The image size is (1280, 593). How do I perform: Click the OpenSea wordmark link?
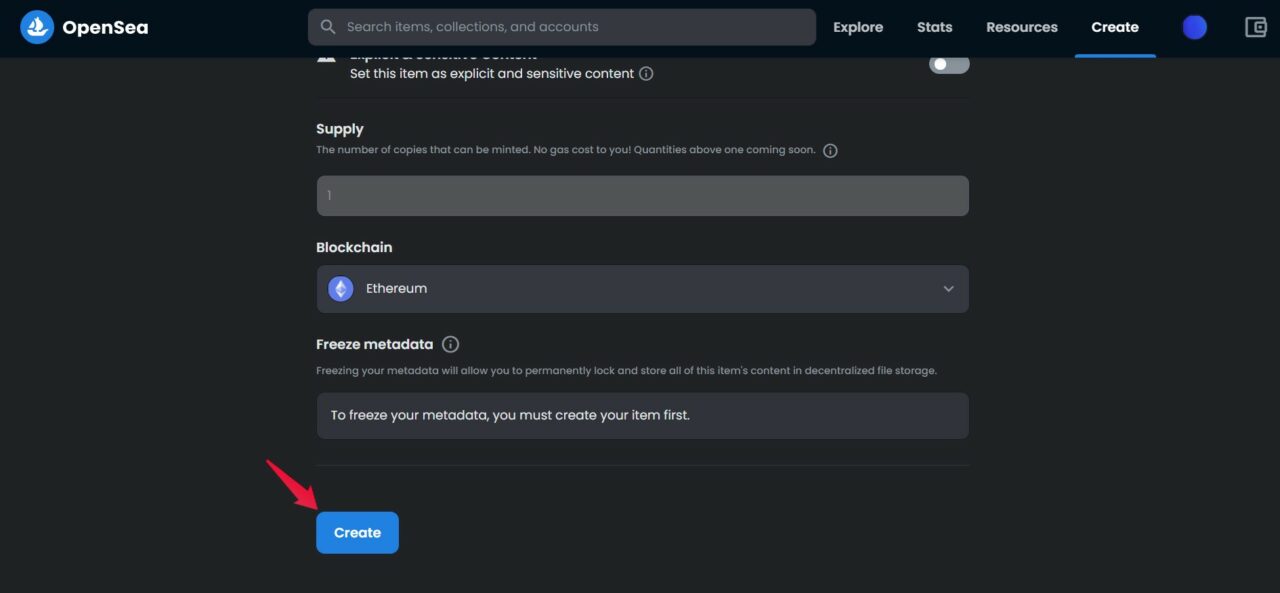pos(105,27)
